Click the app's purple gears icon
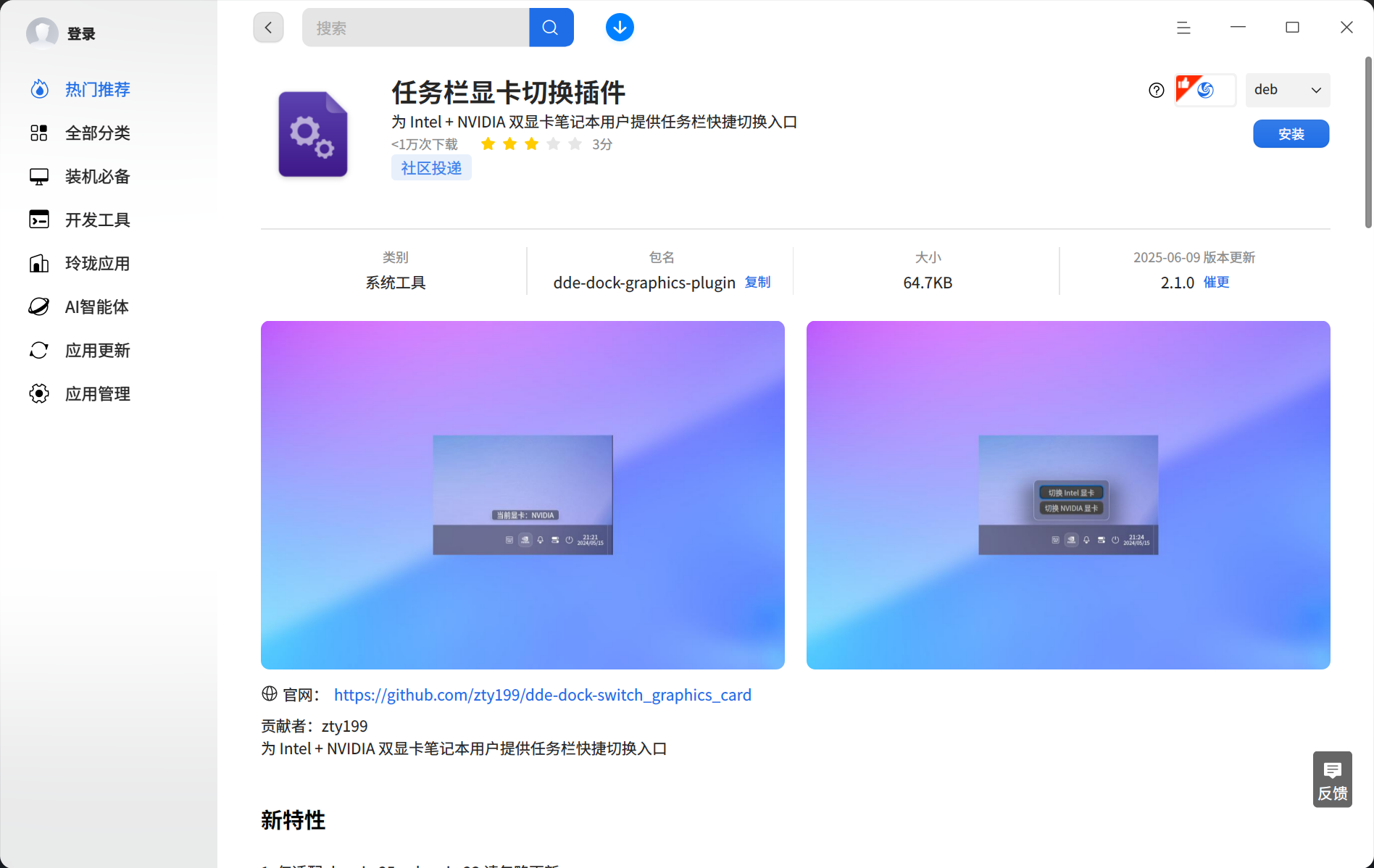 pos(313,134)
